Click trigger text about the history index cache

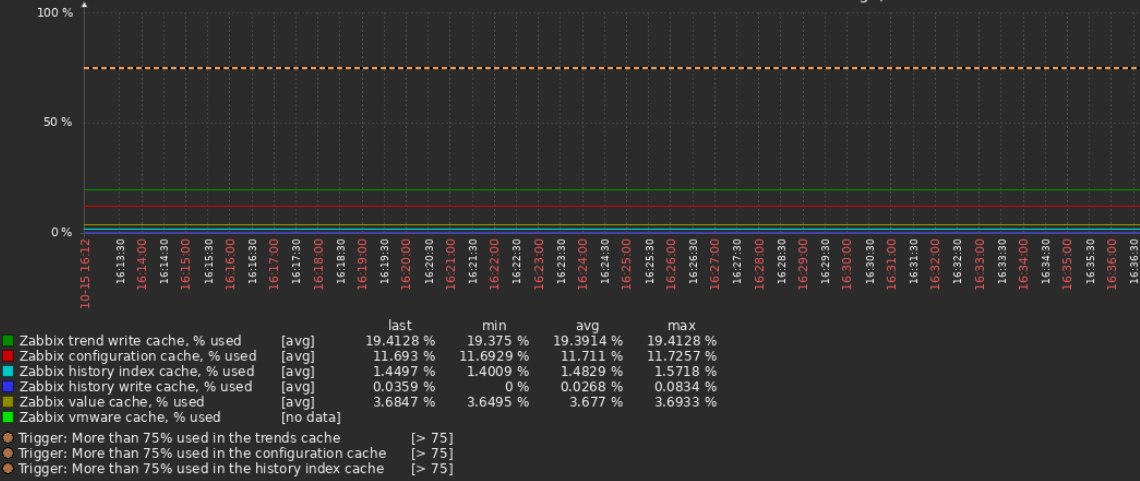[228, 469]
